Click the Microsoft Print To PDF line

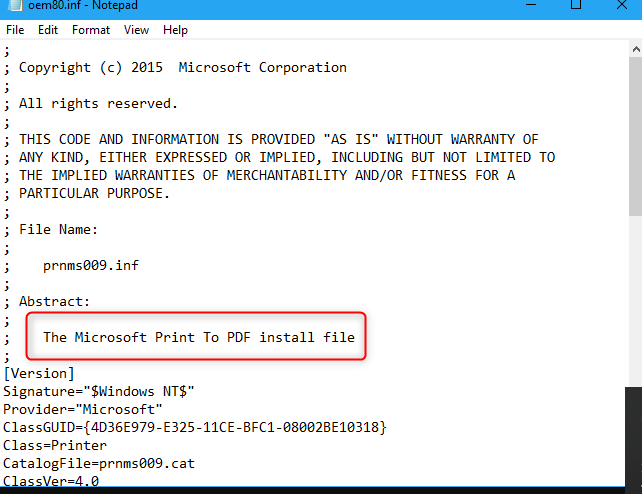pos(199,337)
